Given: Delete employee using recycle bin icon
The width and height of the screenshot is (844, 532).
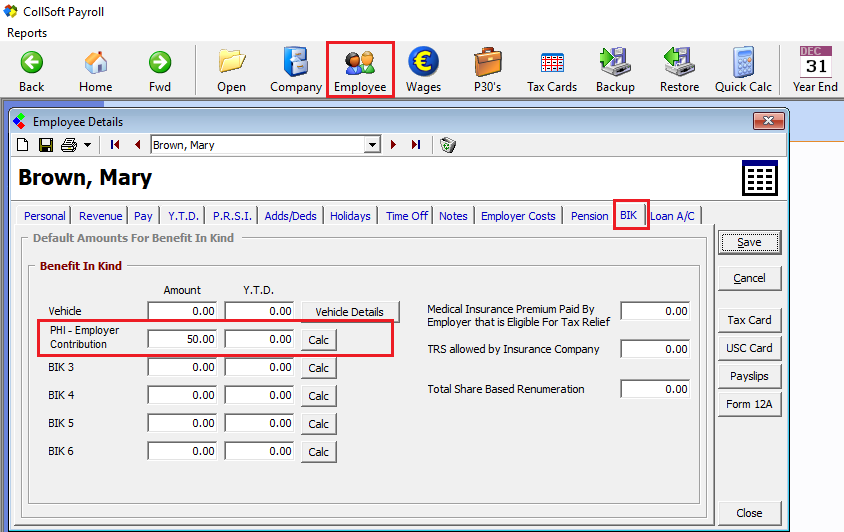Looking at the screenshot, I should click(448, 145).
